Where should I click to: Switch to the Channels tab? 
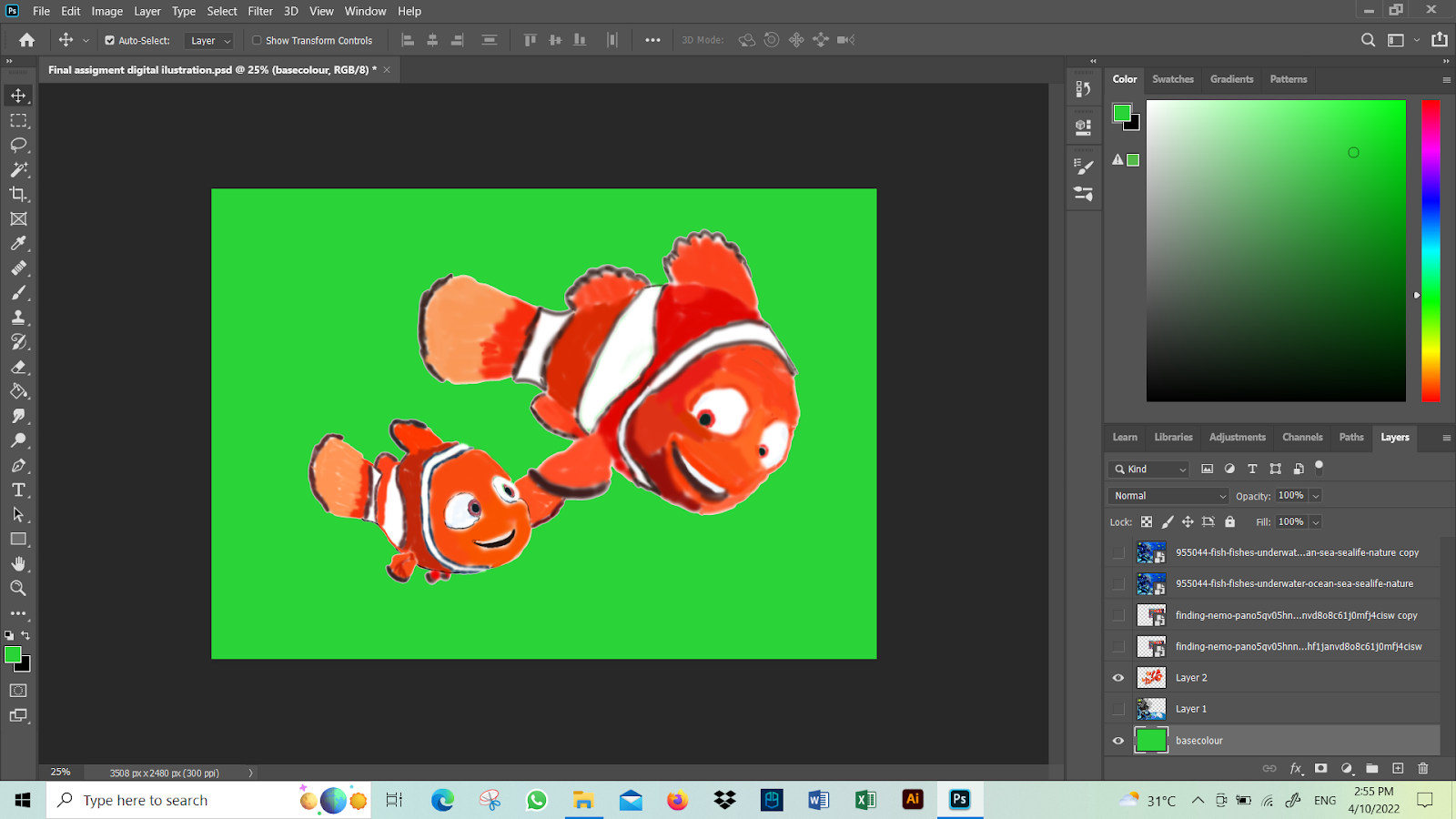coord(1302,437)
